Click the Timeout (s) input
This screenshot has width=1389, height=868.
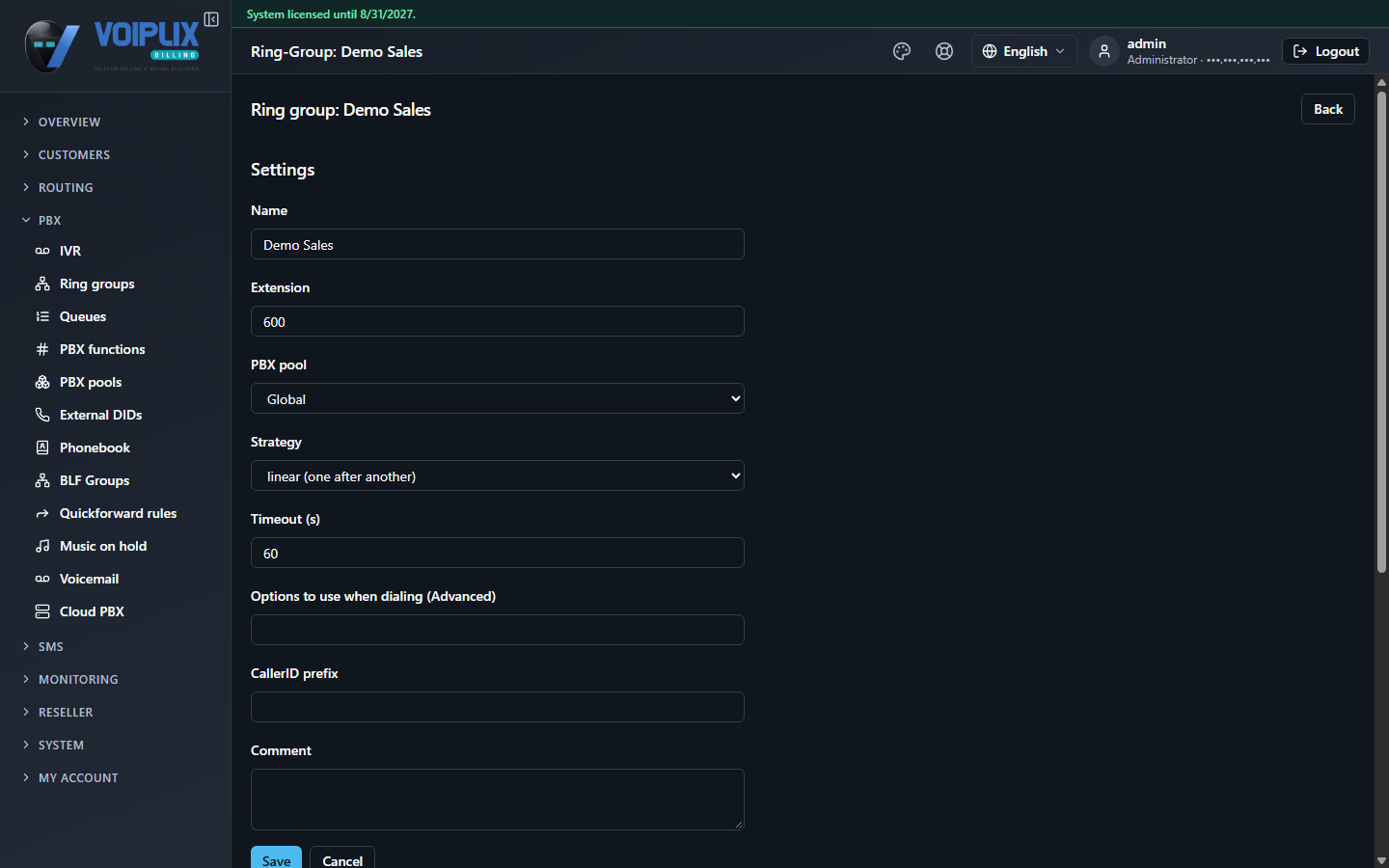coord(498,553)
